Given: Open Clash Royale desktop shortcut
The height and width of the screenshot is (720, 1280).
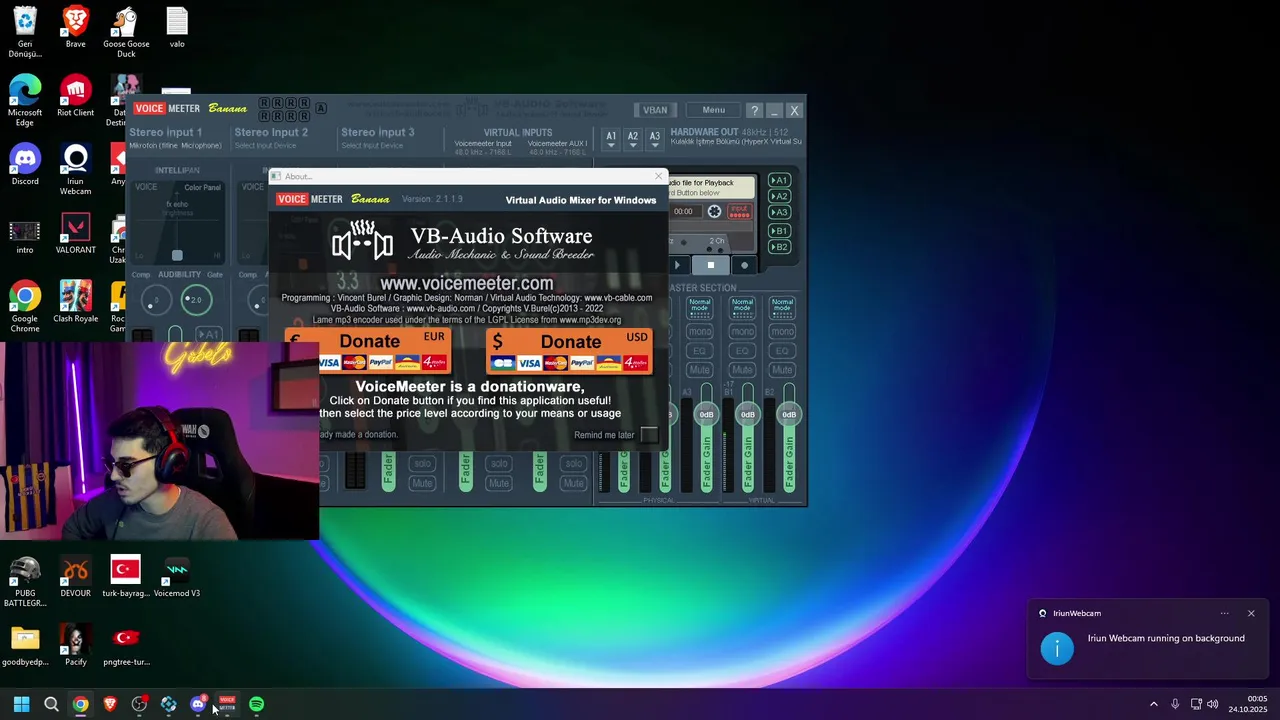Looking at the screenshot, I should click(x=75, y=302).
